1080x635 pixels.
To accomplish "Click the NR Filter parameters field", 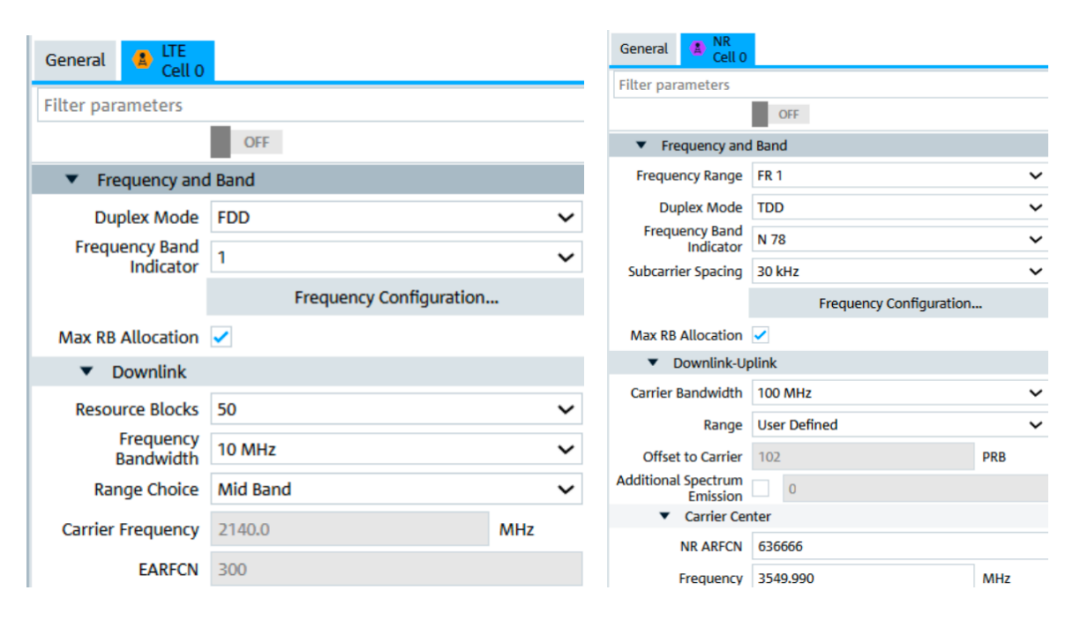I will coord(831,85).
